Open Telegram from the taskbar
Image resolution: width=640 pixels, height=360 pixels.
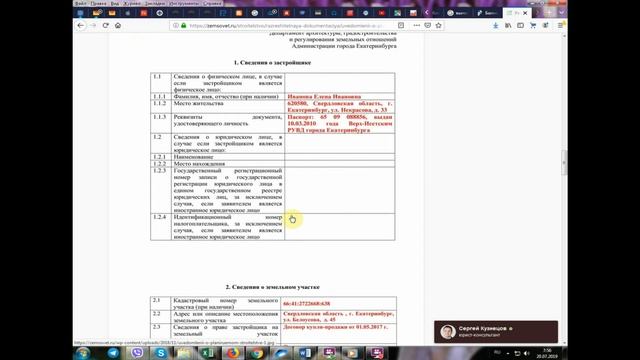point(113,353)
